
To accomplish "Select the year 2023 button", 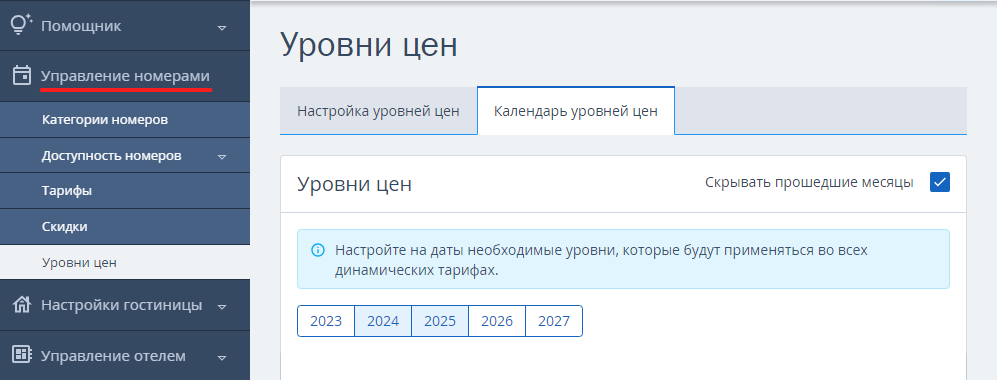I will 326,321.
